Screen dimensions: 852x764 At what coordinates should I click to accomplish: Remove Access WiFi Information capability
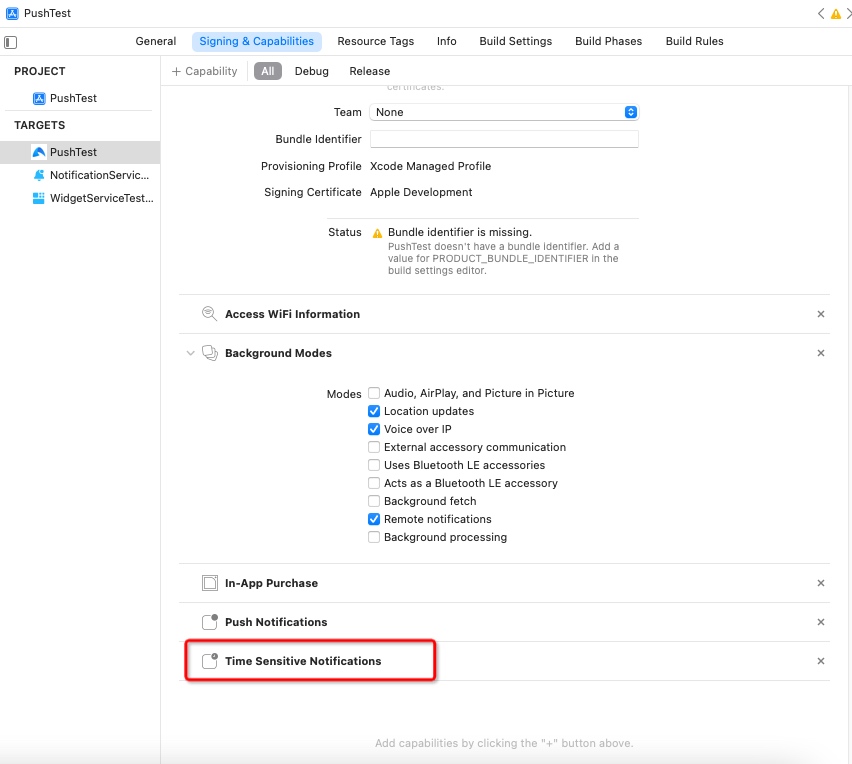tap(821, 314)
